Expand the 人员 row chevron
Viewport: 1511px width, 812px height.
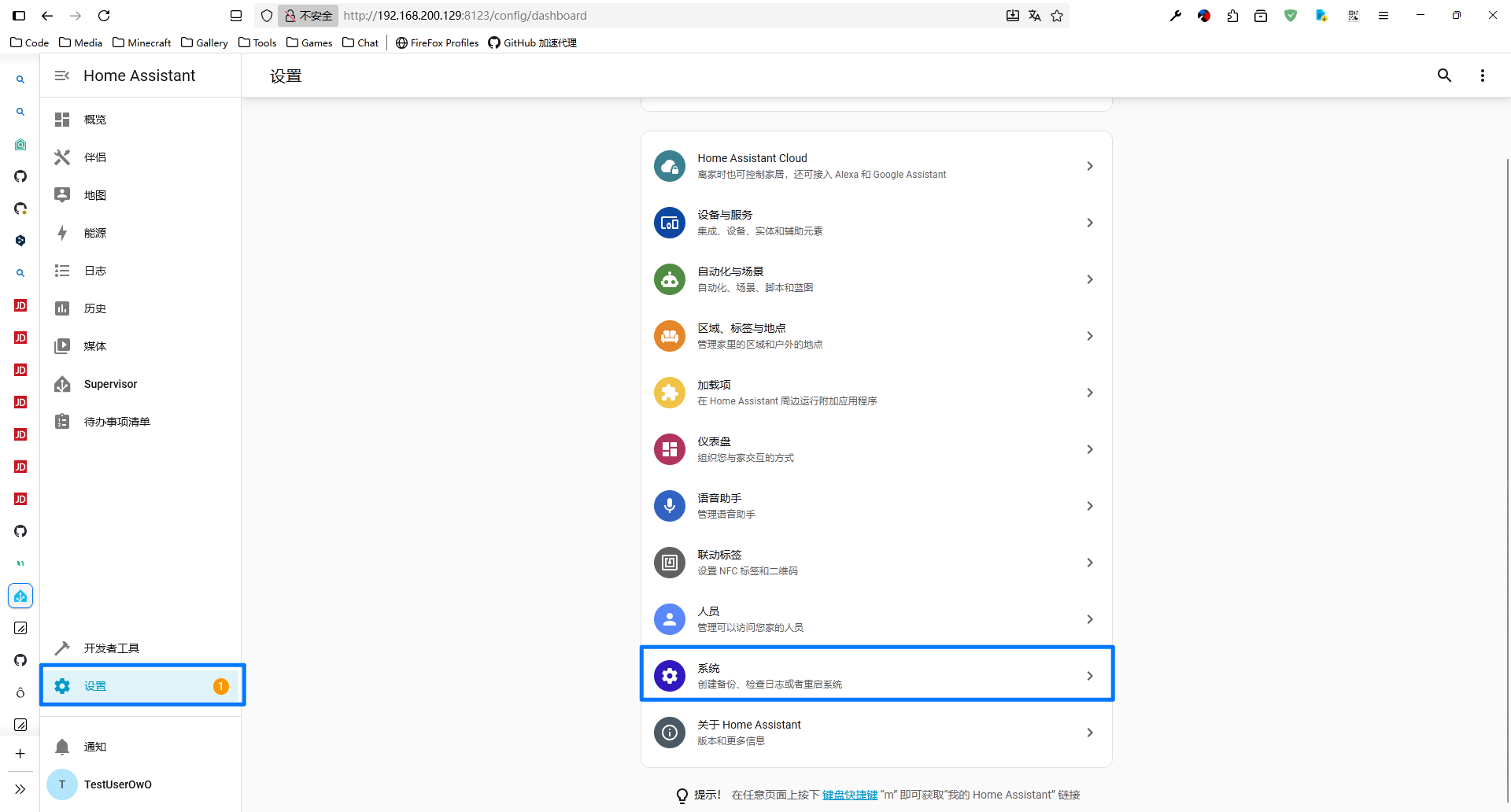(x=1089, y=619)
